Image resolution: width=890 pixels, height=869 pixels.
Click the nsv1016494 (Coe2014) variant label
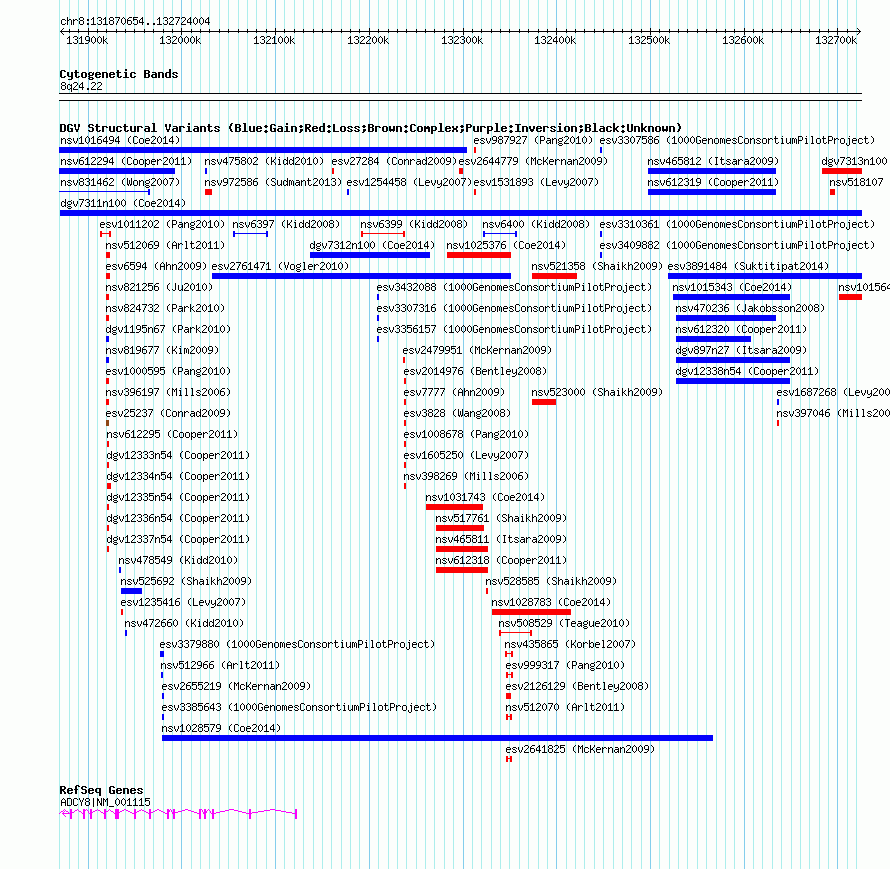click(120, 140)
